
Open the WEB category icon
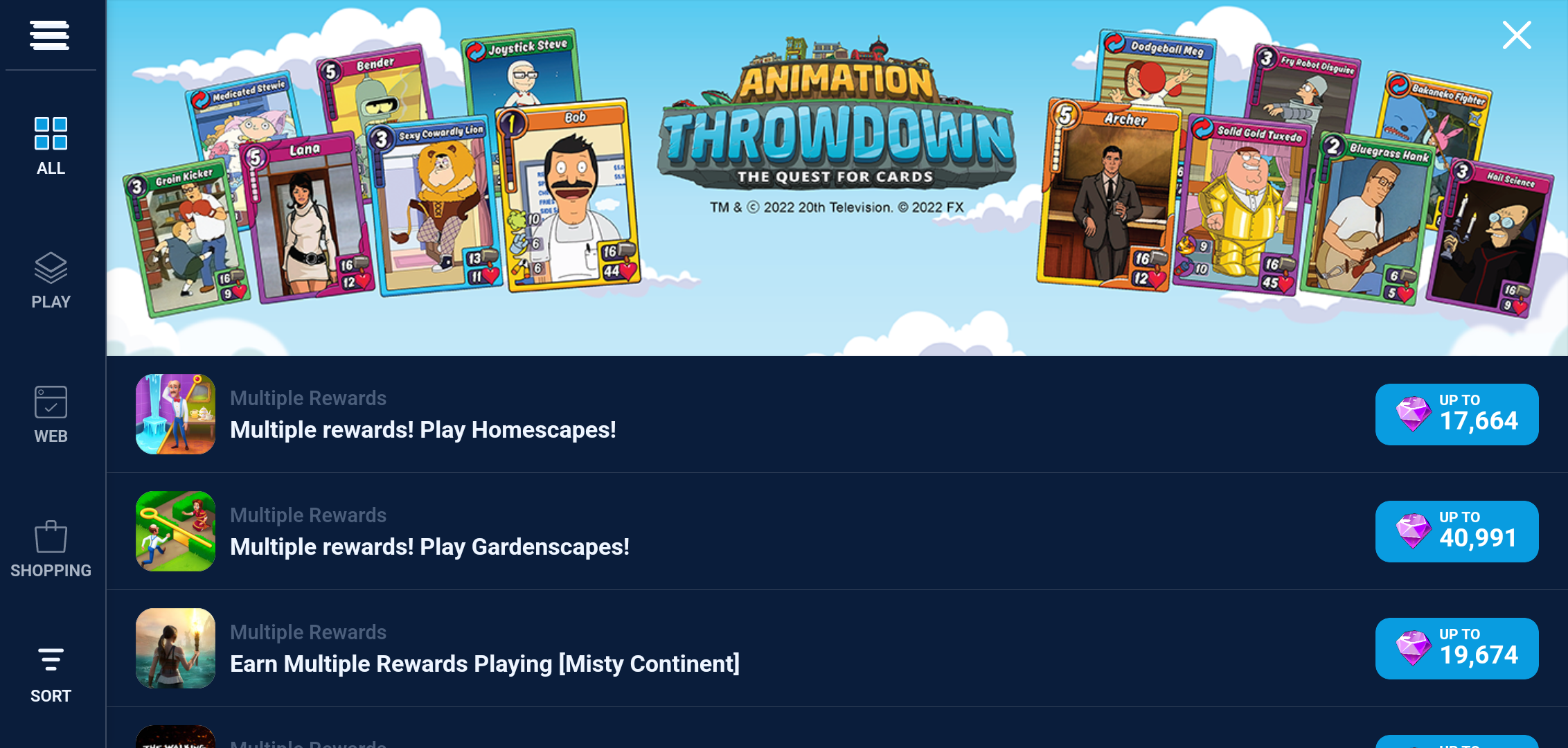pos(51,402)
